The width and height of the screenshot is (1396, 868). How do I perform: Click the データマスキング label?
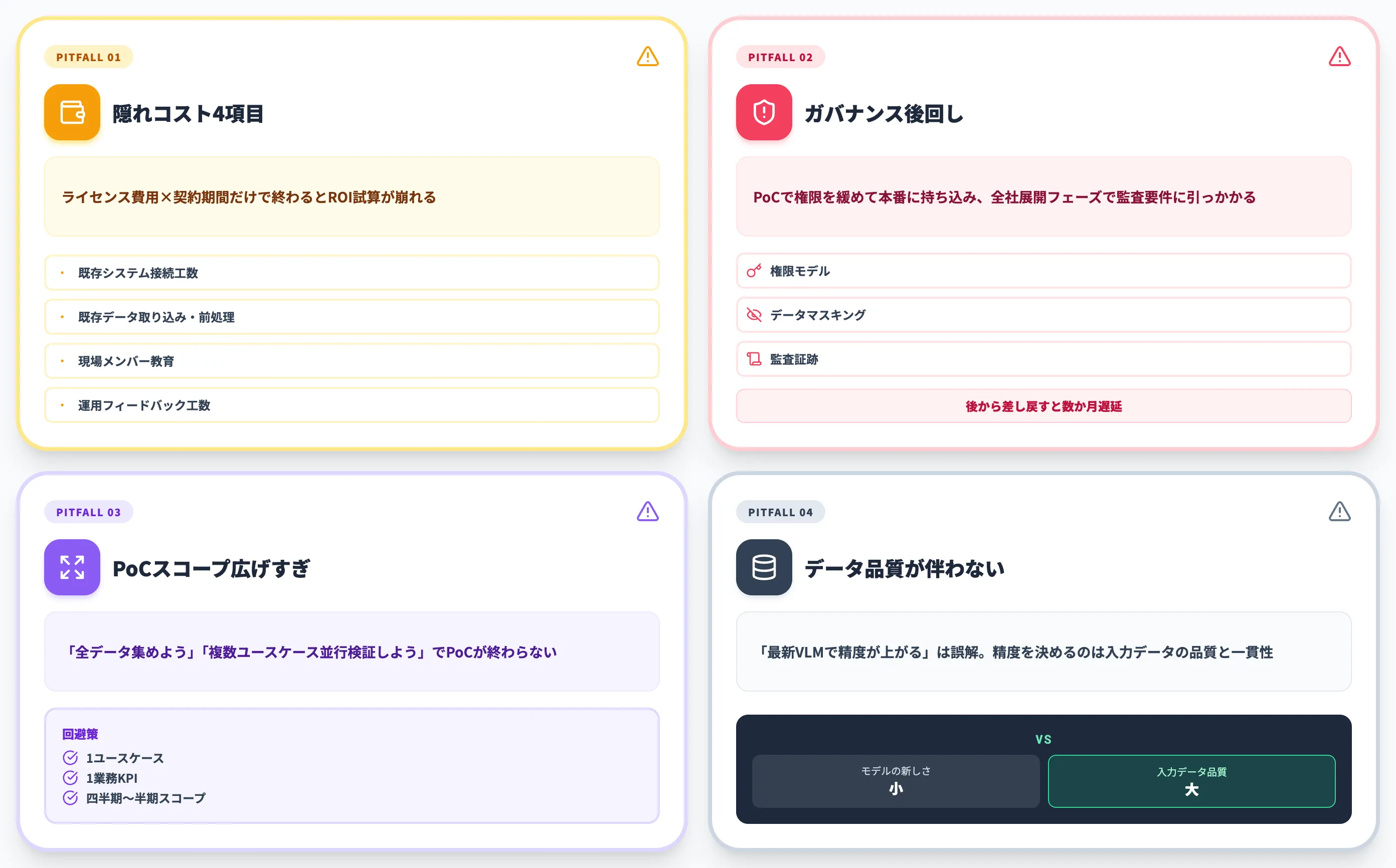click(x=818, y=315)
